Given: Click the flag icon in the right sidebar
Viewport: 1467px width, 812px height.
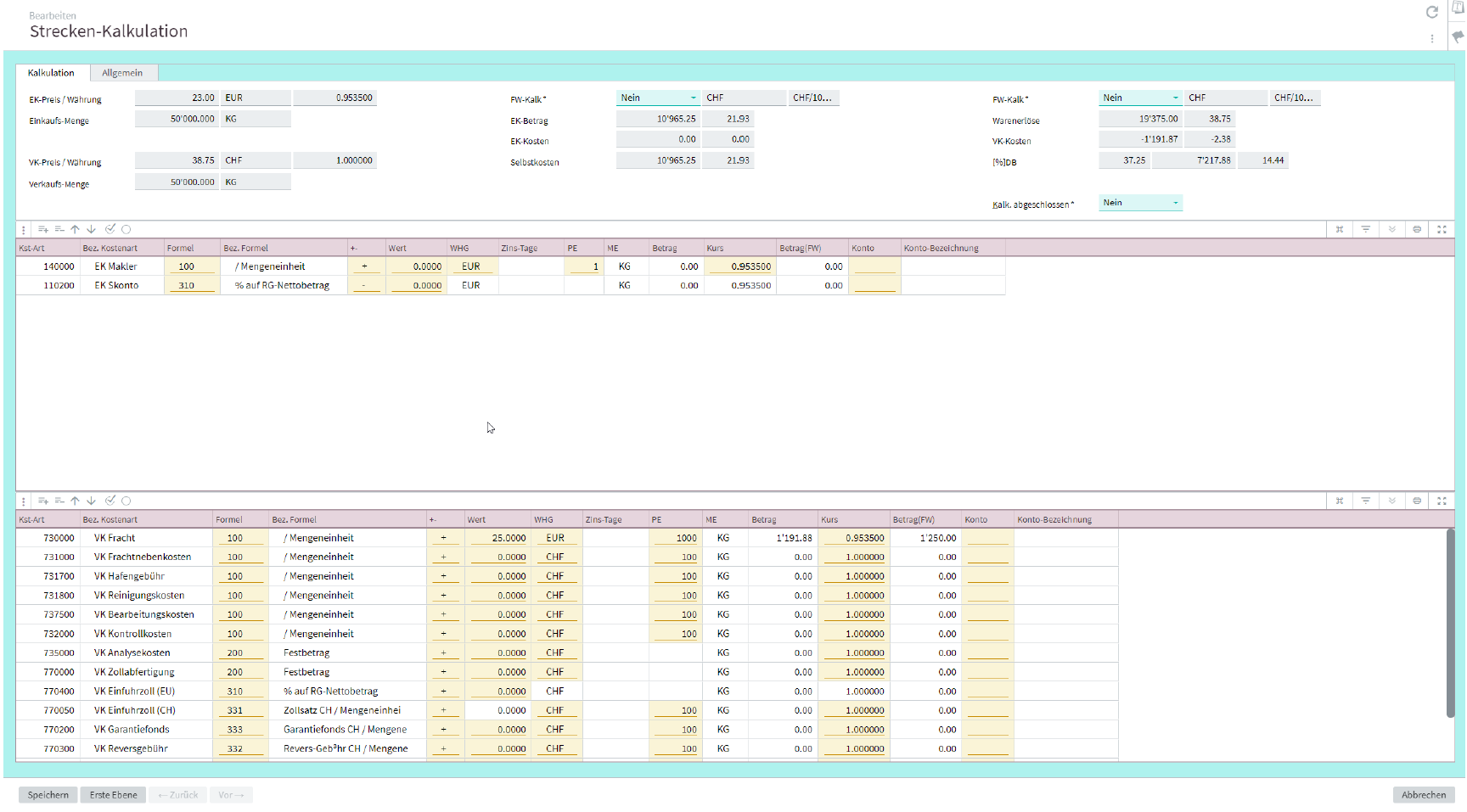Looking at the screenshot, I should pyautogui.click(x=1458, y=36).
